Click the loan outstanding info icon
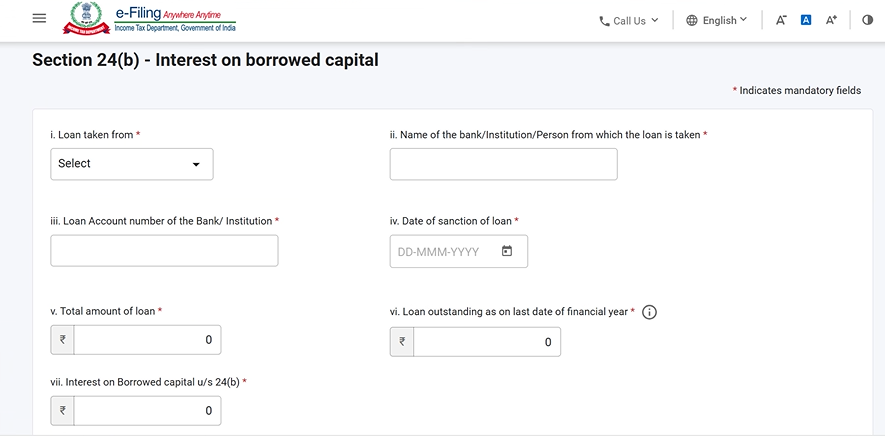Image resolution: width=885 pixels, height=436 pixels. (x=649, y=312)
